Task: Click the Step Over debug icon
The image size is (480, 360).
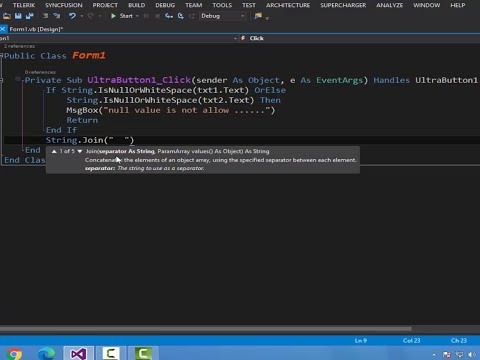Action: click(x=180, y=16)
